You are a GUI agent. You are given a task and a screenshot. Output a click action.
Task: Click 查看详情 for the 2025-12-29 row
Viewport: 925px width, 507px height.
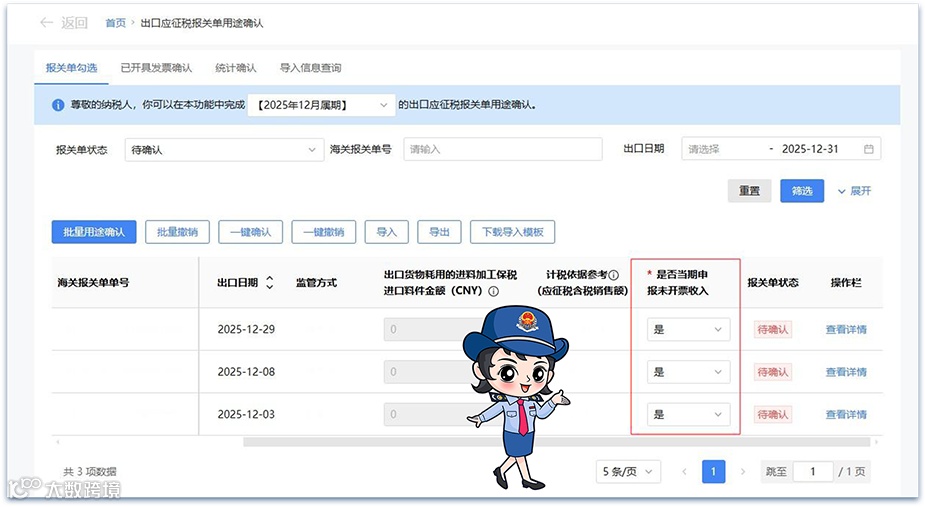tap(846, 329)
